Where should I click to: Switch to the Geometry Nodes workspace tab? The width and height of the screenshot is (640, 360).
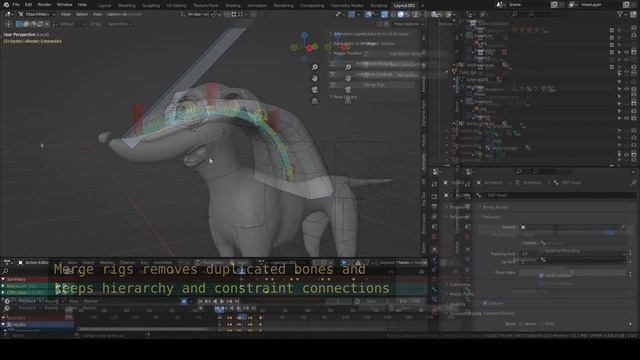(347, 6)
